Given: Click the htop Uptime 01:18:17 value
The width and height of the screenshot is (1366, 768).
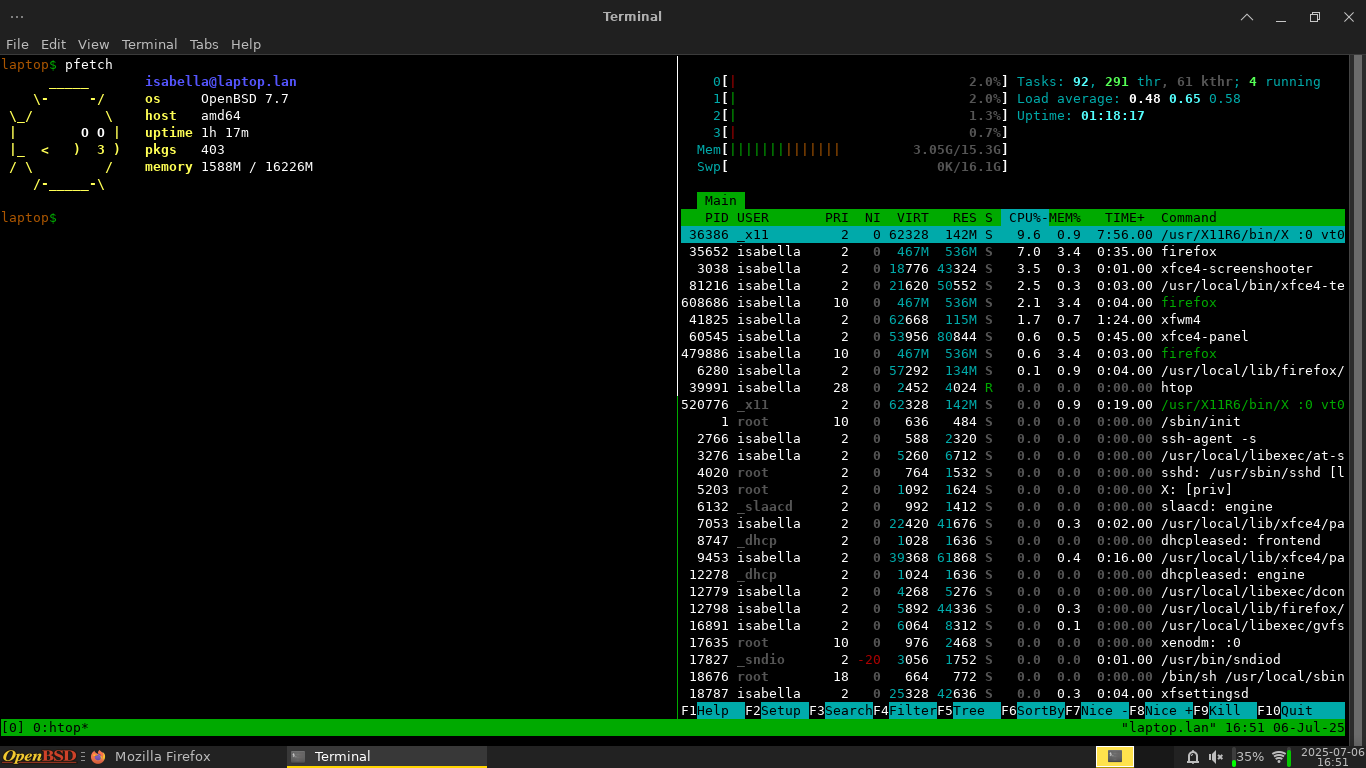Looking at the screenshot, I should (x=1113, y=115).
